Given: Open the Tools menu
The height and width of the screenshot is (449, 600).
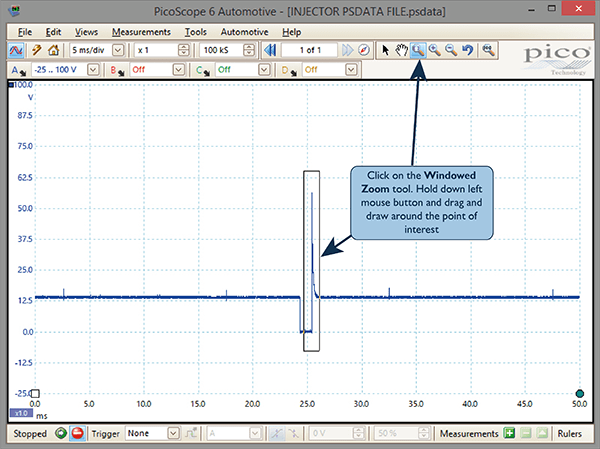Looking at the screenshot, I should 196,32.
